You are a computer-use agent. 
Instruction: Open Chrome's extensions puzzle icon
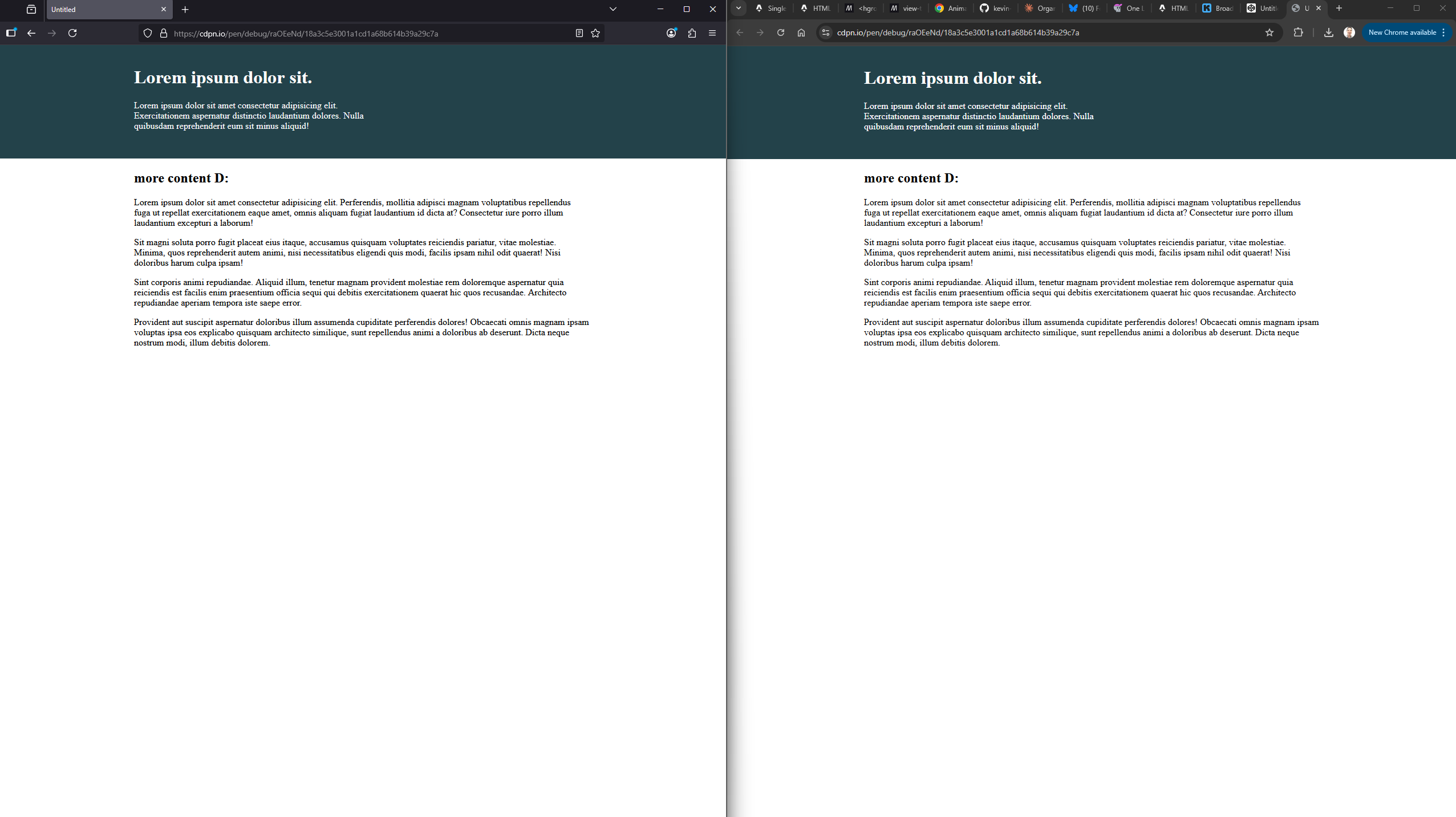click(1299, 32)
